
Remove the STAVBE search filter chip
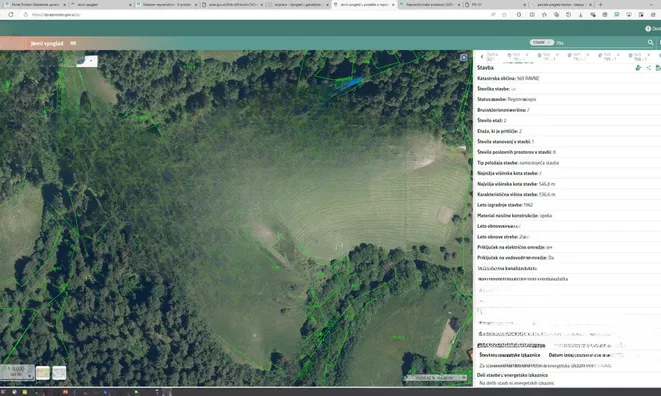(549, 42)
